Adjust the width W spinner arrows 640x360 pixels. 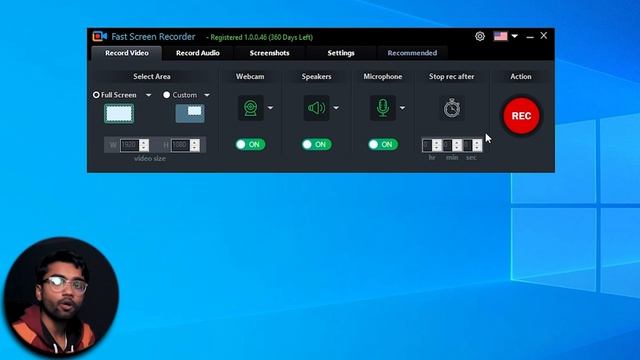pos(144,145)
